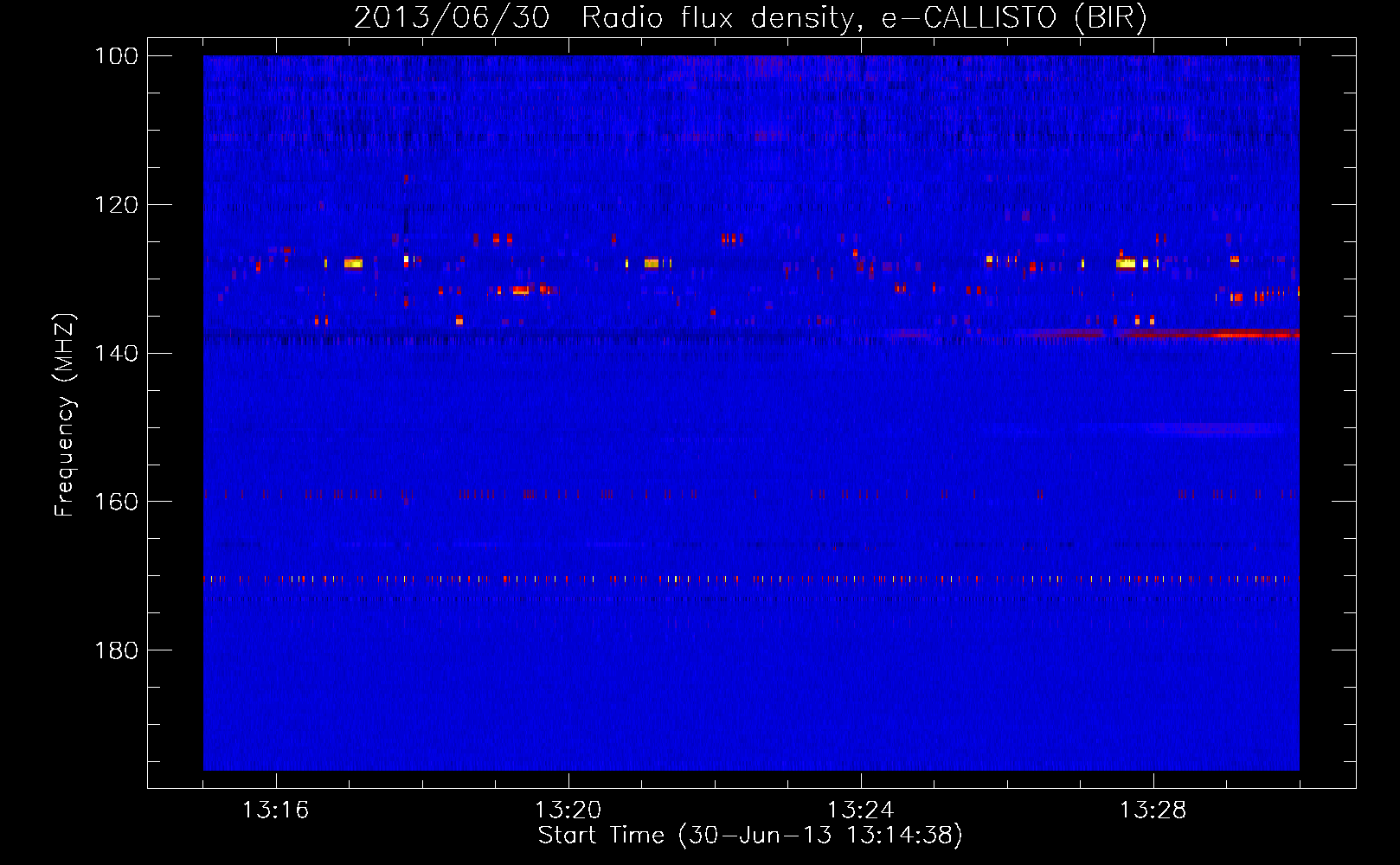Click the 180 frequency tick label
This screenshot has width=1400, height=865.
pyautogui.click(x=116, y=650)
